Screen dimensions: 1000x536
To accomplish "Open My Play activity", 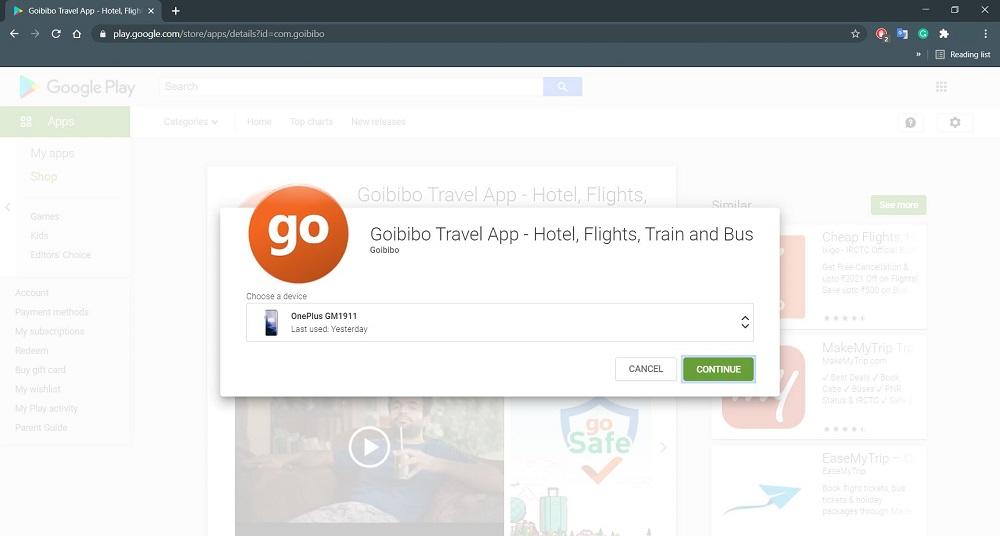I will (46, 408).
